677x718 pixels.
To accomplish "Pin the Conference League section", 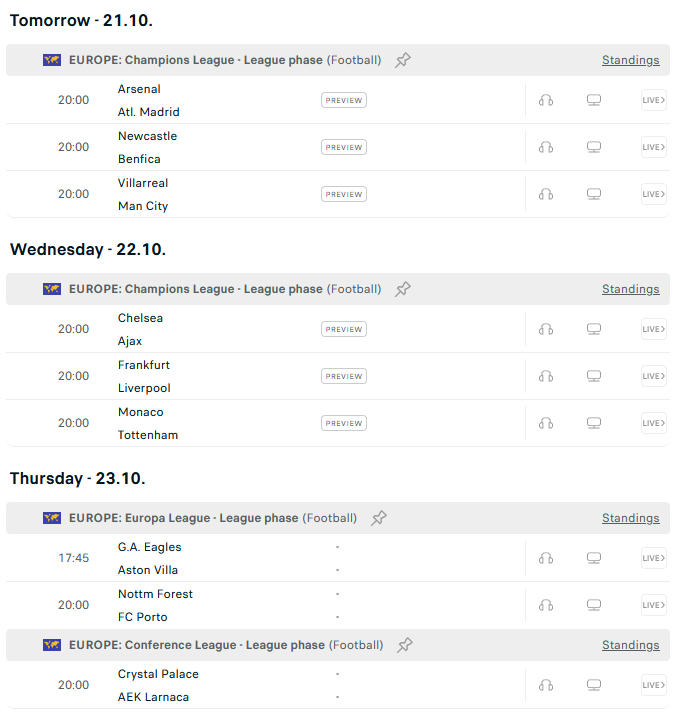I will [x=404, y=645].
